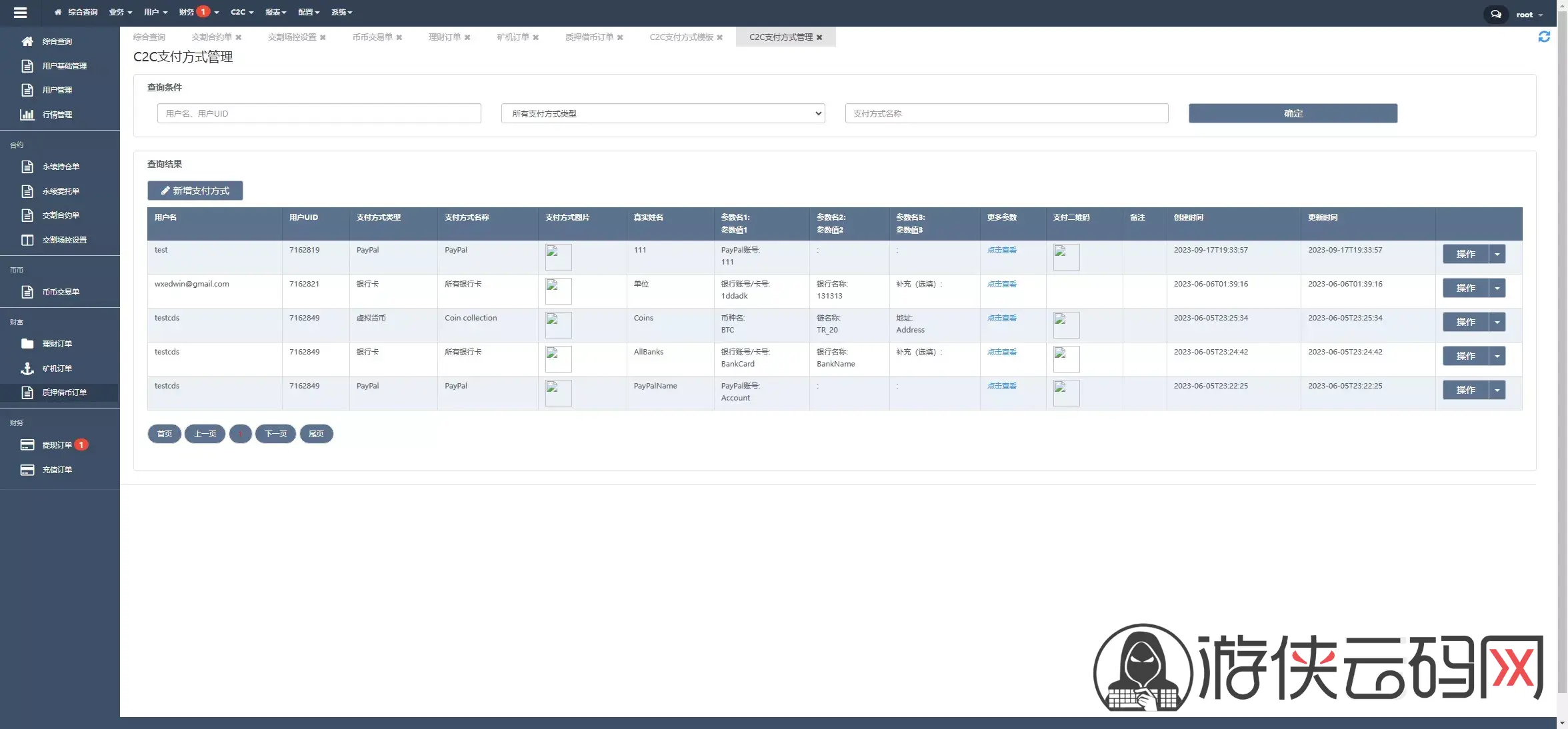The image size is (1568, 729).
Task: Open 矿机订单 anchor icon in the sidebar
Action: point(27,368)
